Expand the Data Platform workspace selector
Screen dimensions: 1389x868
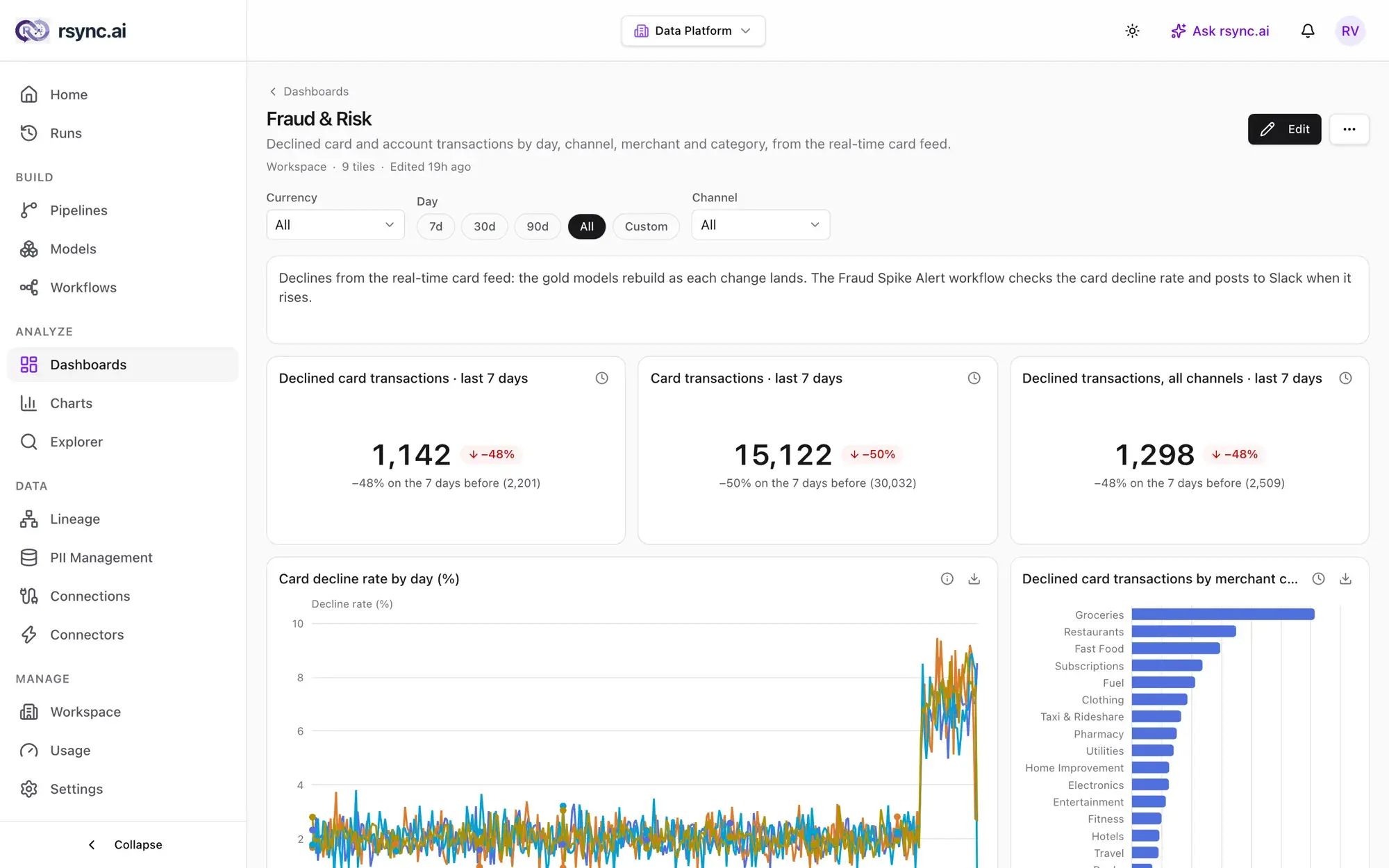tap(692, 31)
